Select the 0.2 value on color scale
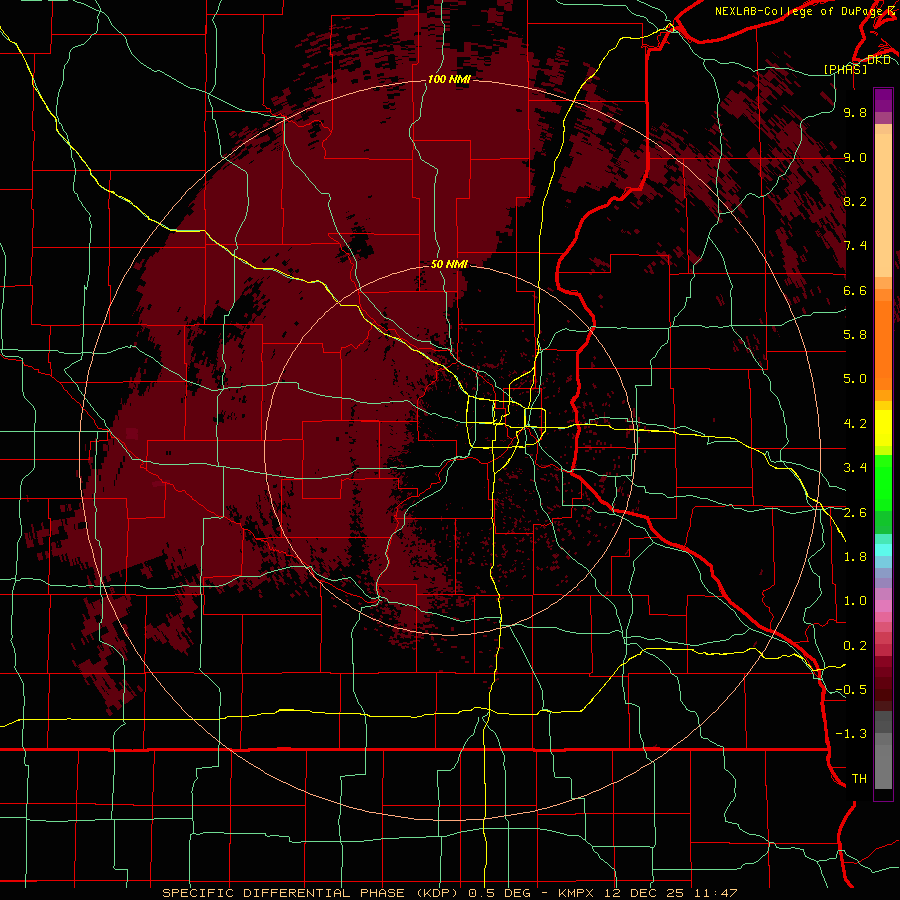 [x=855, y=646]
